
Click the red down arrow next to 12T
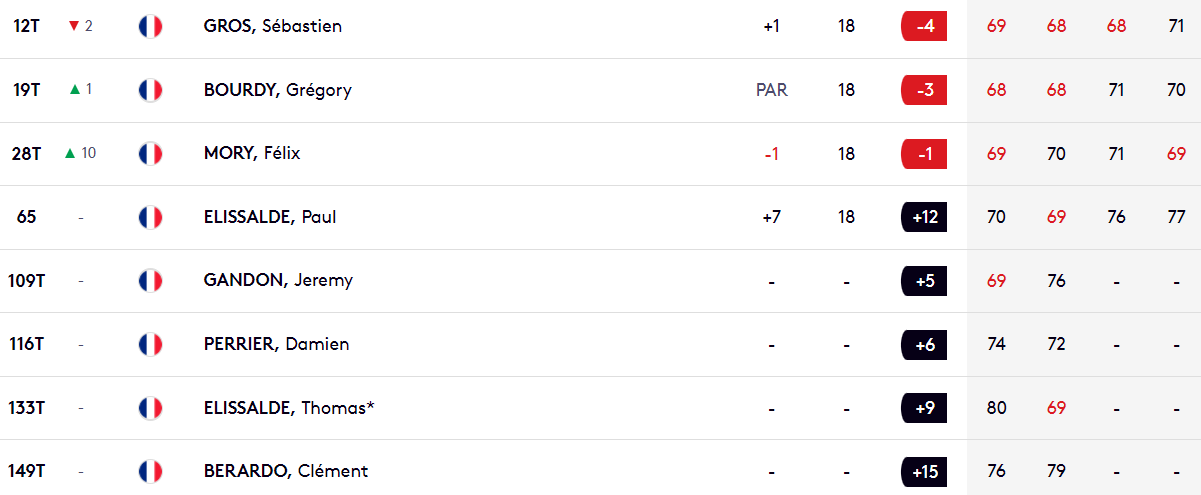coord(74,26)
